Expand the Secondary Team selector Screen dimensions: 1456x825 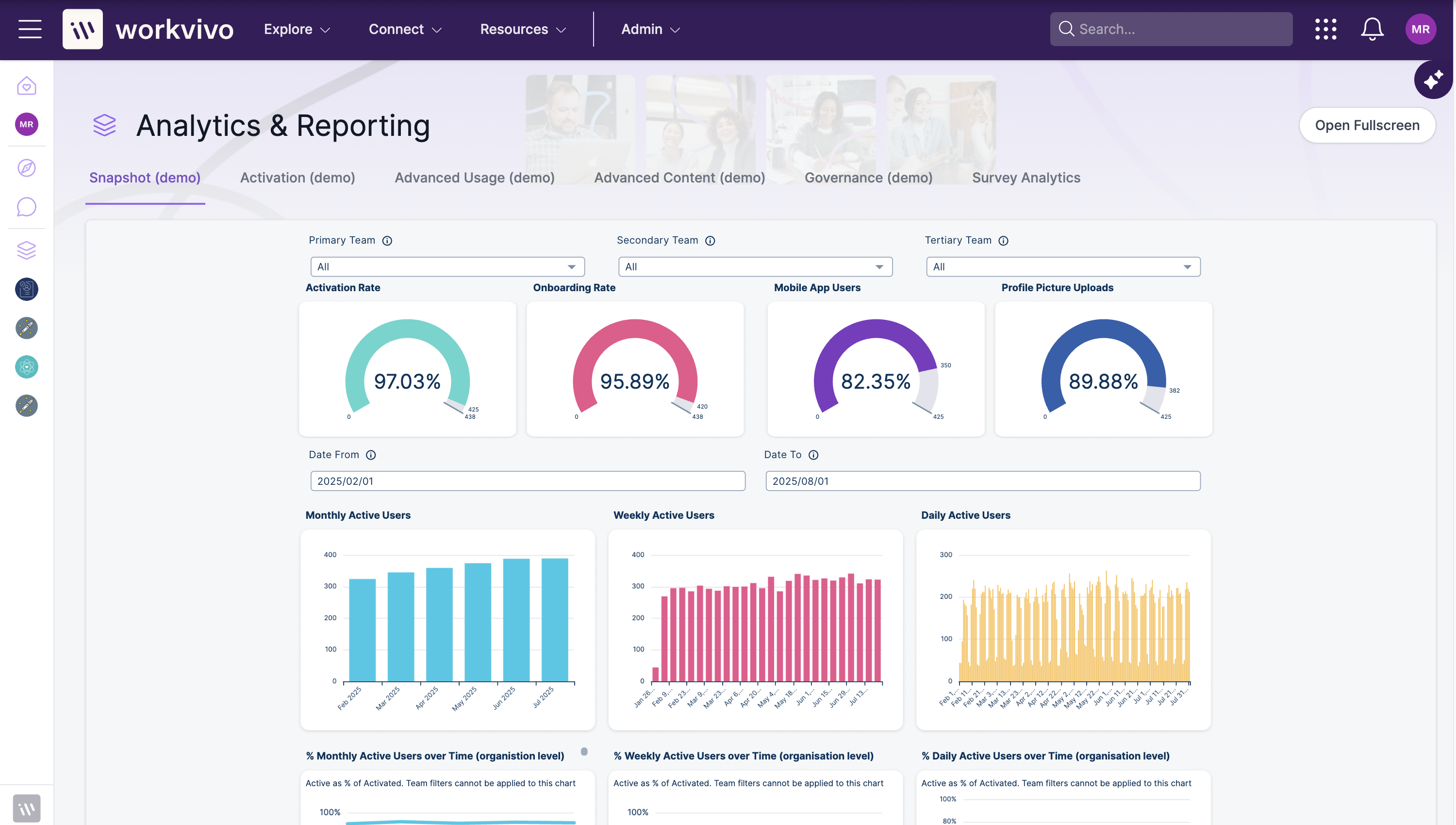(755, 266)
